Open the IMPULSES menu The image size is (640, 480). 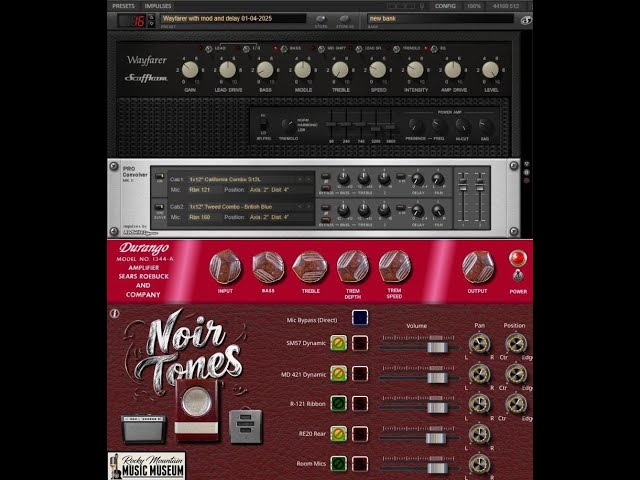pyautogui.click(x=158, y=6)
